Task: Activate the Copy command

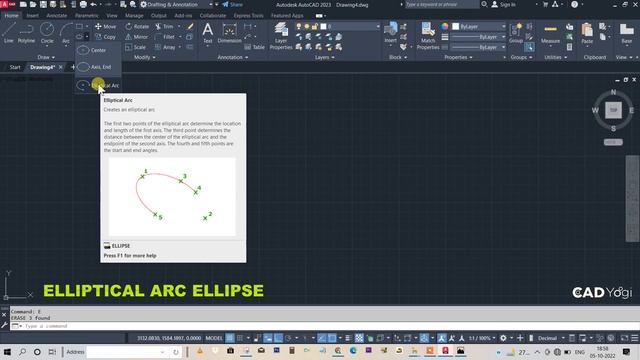Action: [x=105, y=37]
